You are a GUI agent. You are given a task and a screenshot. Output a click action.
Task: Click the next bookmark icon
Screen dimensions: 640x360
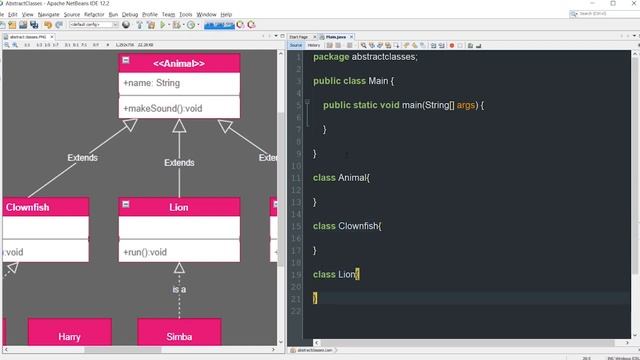[x=414, y=45]
